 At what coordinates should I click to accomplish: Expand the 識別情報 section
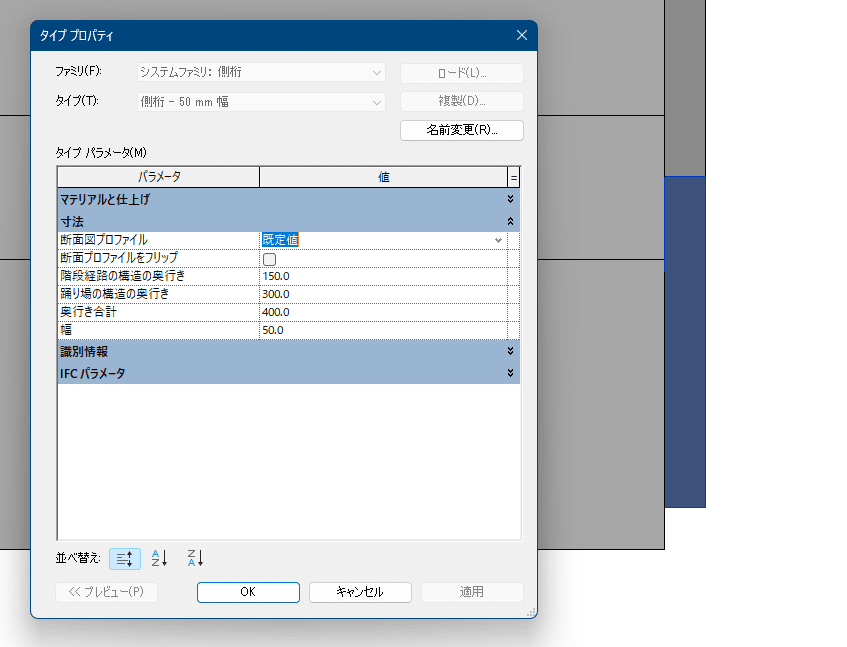510,351
